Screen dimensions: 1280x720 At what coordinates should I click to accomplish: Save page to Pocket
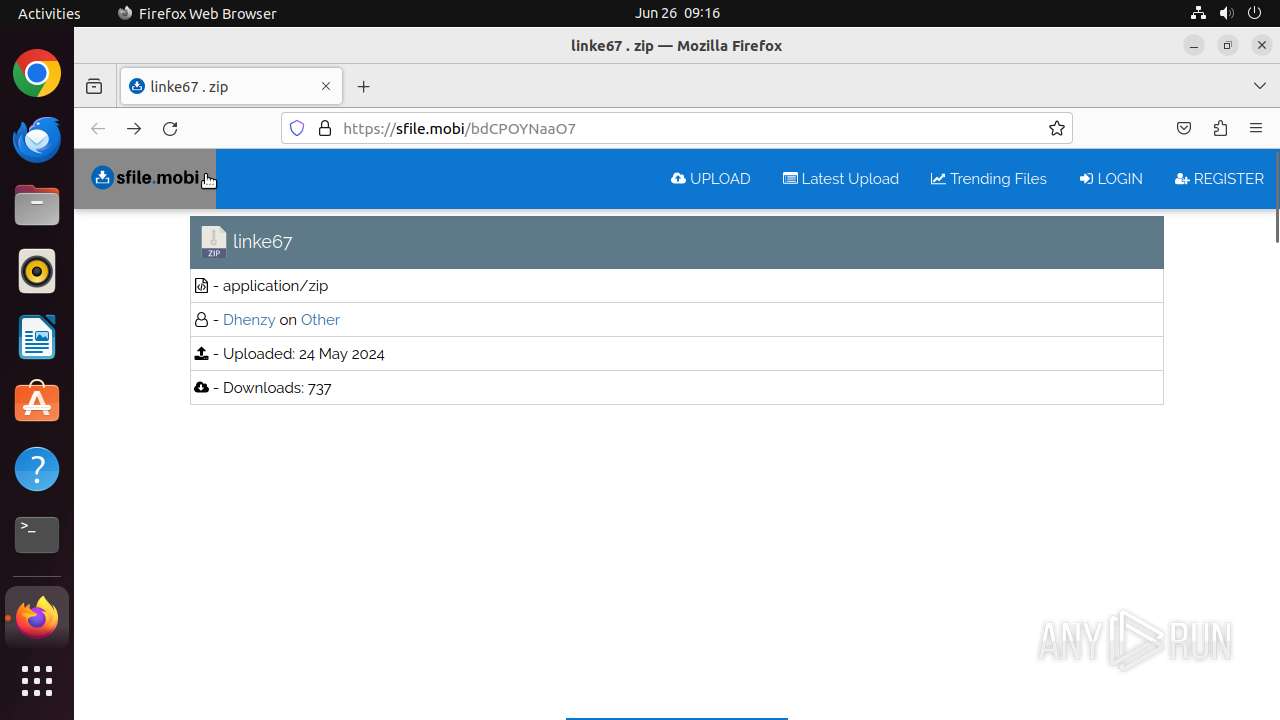coord(1184,128)
